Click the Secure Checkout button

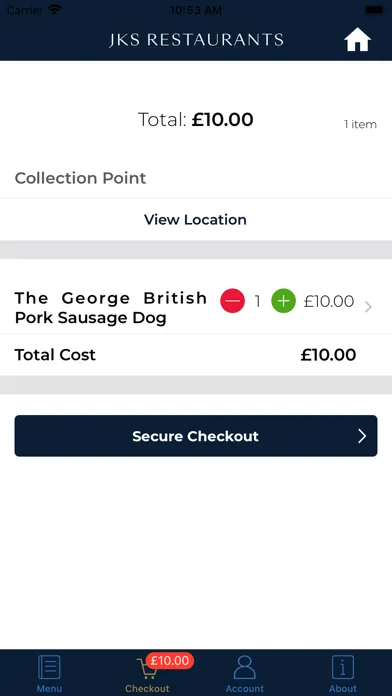click(x=196, y=436)
